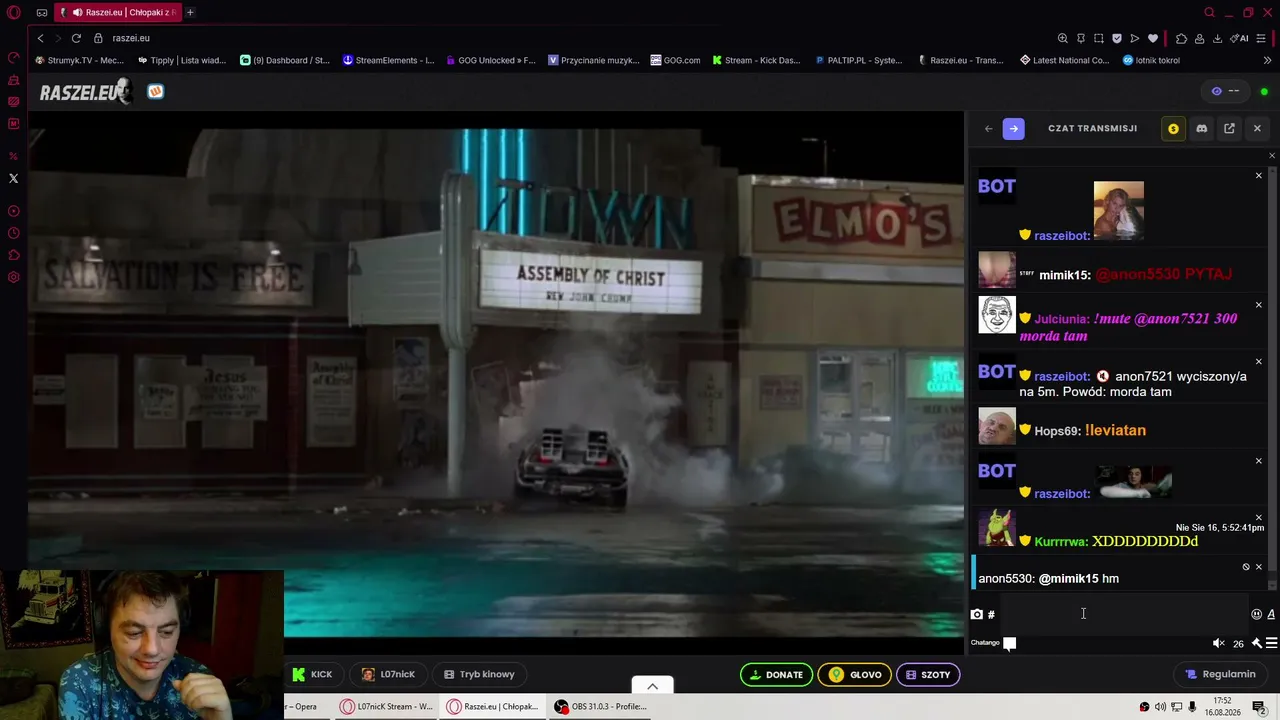
Task: Dismiss the anon5530 chat message
Action: 1259,567
